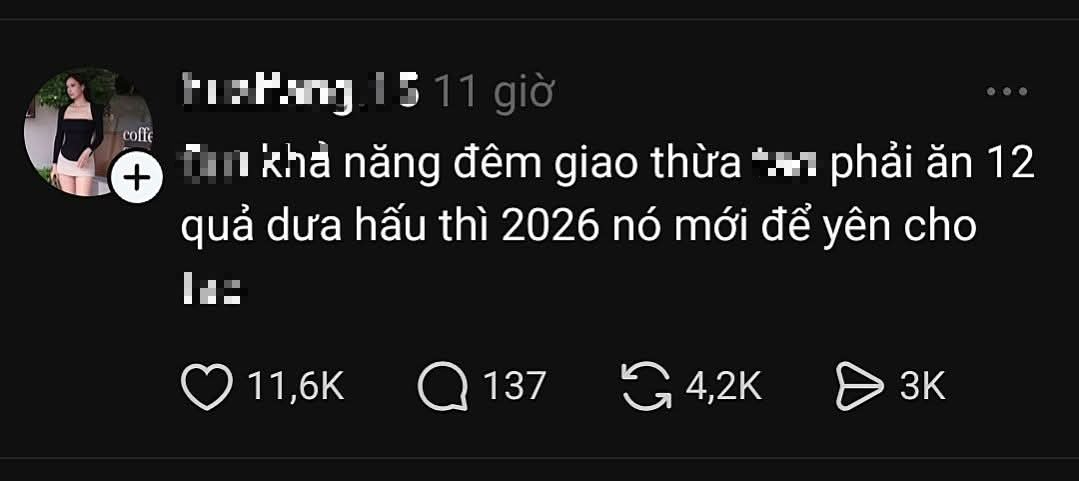Open replies via the comment bubble icon
The height and width of the screenshot is (481, 1079).
tap(443, 387)
